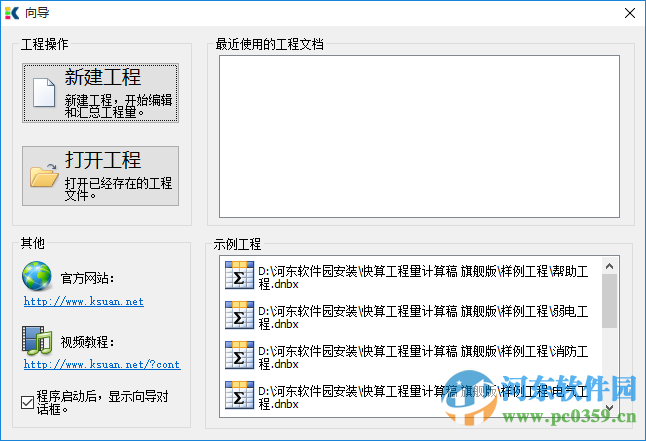Open the http://www.ksuan.net link
646x441 pixels.
[x=84, y=302]
